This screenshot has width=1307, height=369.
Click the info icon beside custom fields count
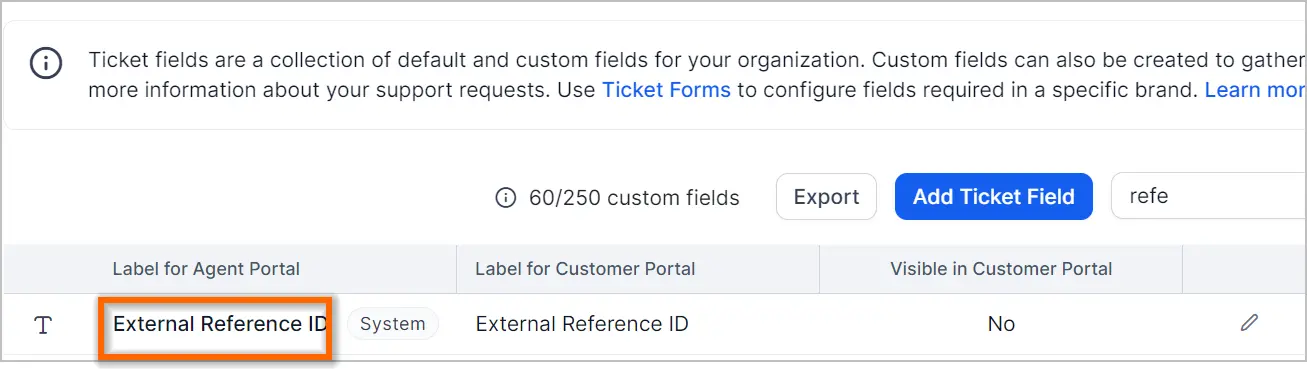pos(506,198)
